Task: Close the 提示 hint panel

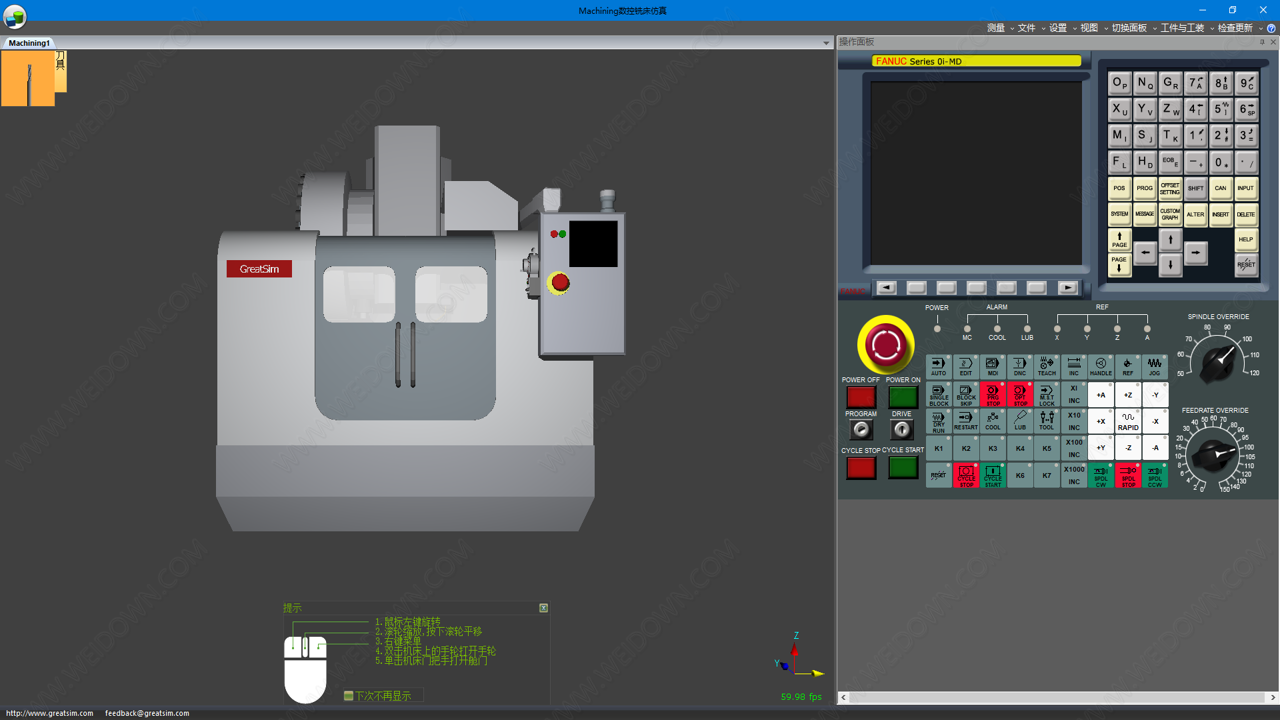Action: click(543, 608)
